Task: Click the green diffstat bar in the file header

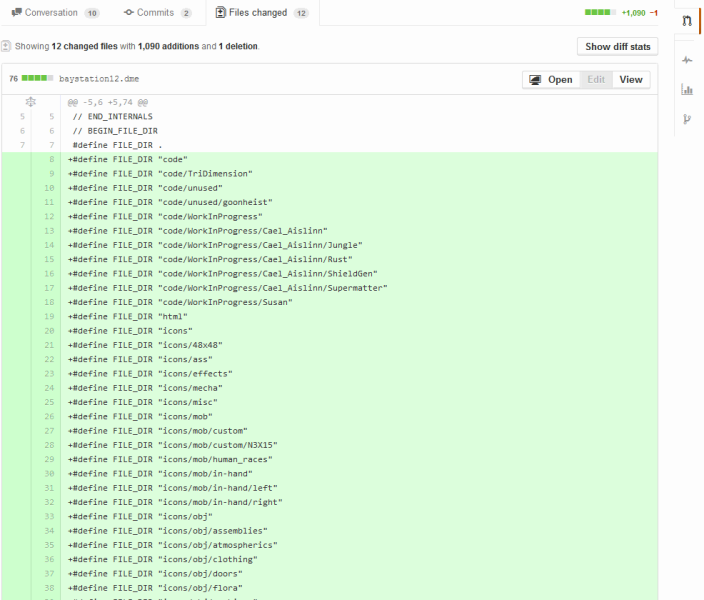Action: [38, 78]
